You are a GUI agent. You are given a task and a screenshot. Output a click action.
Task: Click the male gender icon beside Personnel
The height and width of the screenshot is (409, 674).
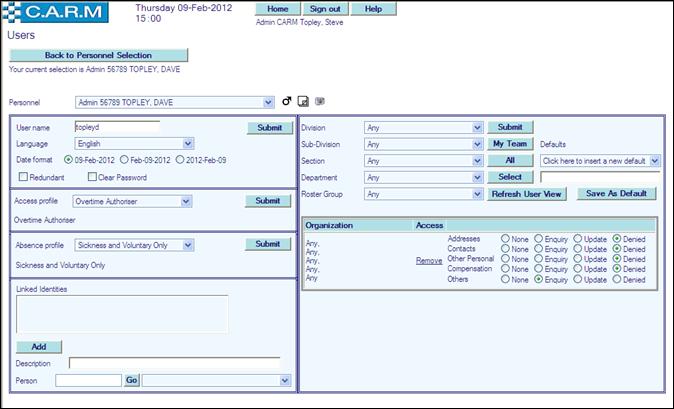(x=286, y=101)
